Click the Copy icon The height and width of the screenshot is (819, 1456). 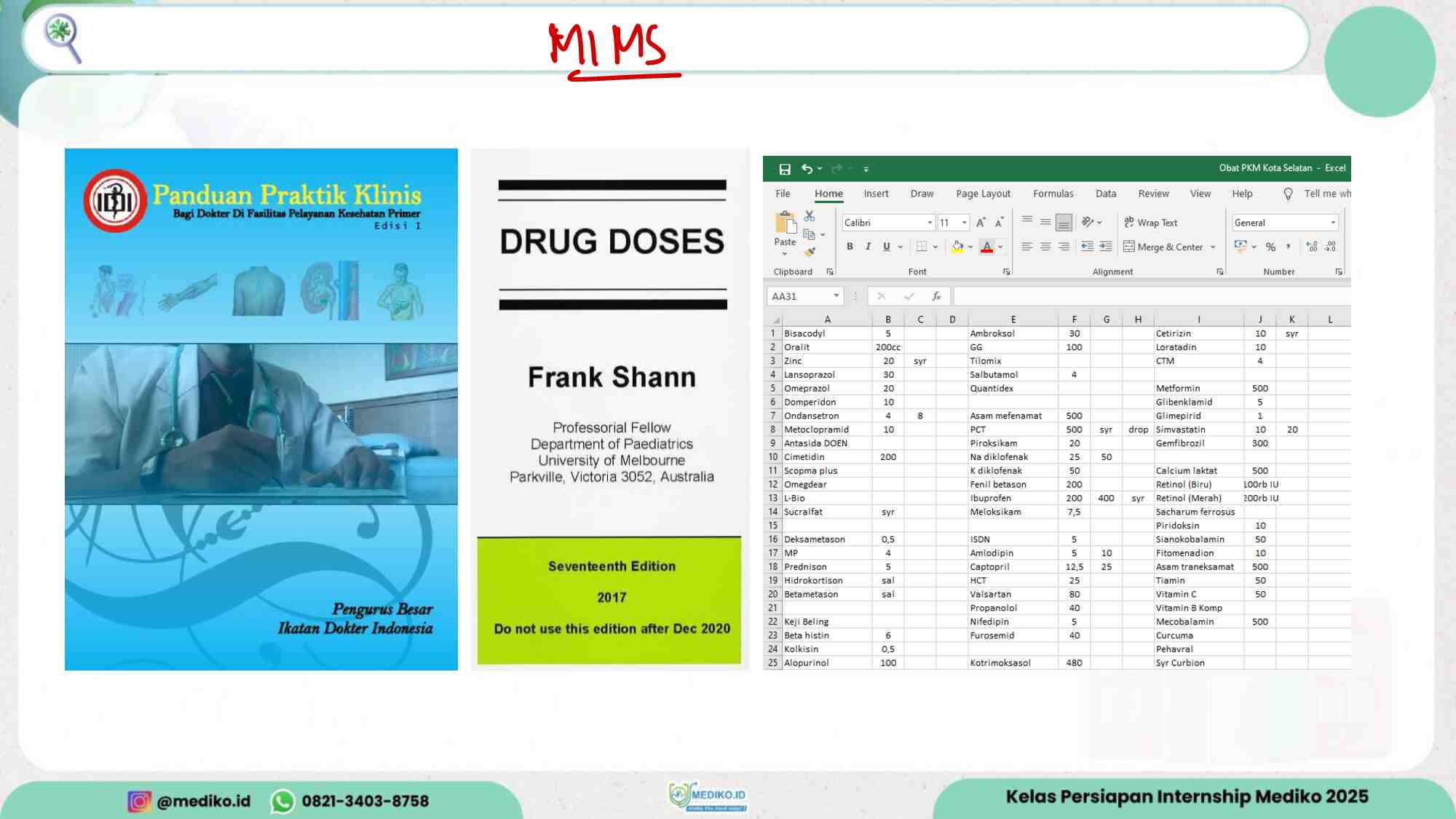(809, 234)
